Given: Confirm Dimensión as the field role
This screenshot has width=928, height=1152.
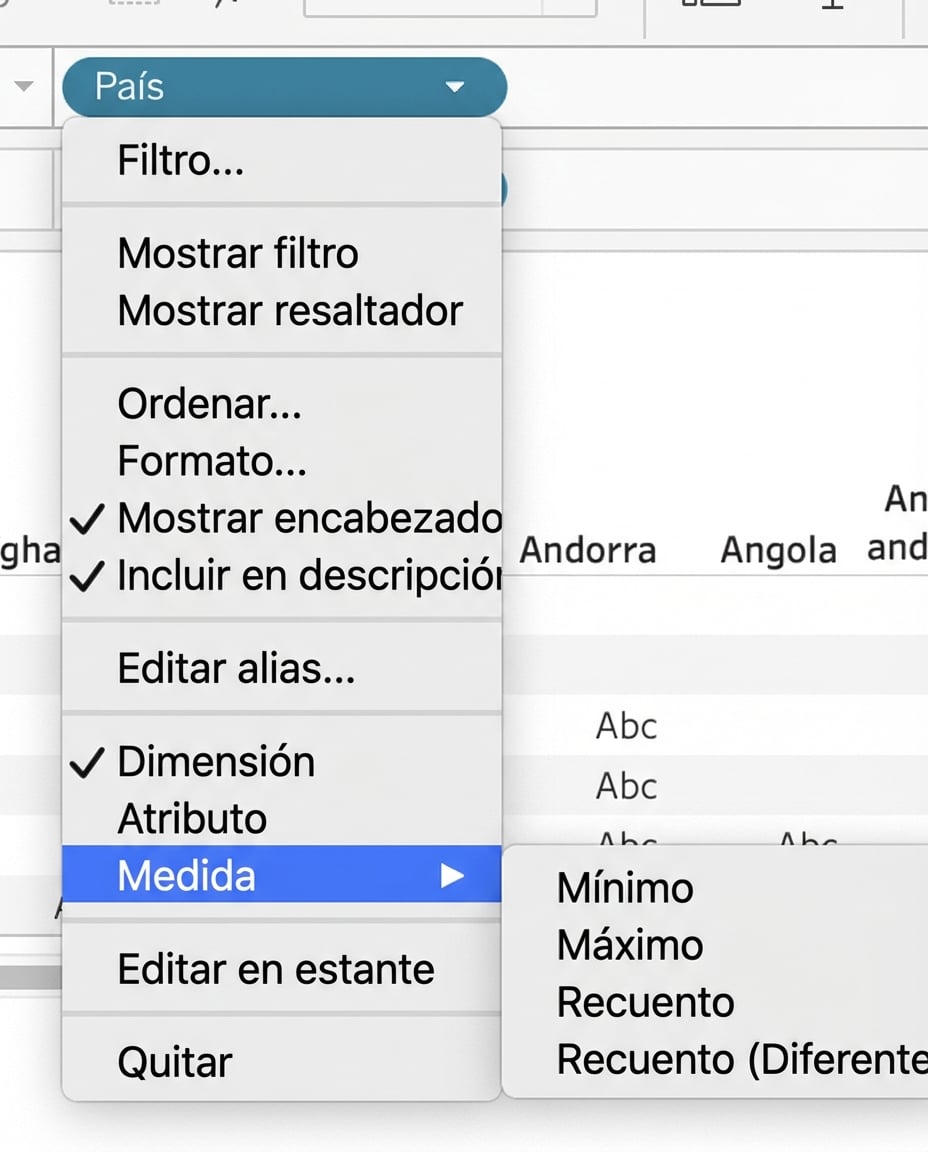Looking at the screenshot, I should tap(216, 761).
